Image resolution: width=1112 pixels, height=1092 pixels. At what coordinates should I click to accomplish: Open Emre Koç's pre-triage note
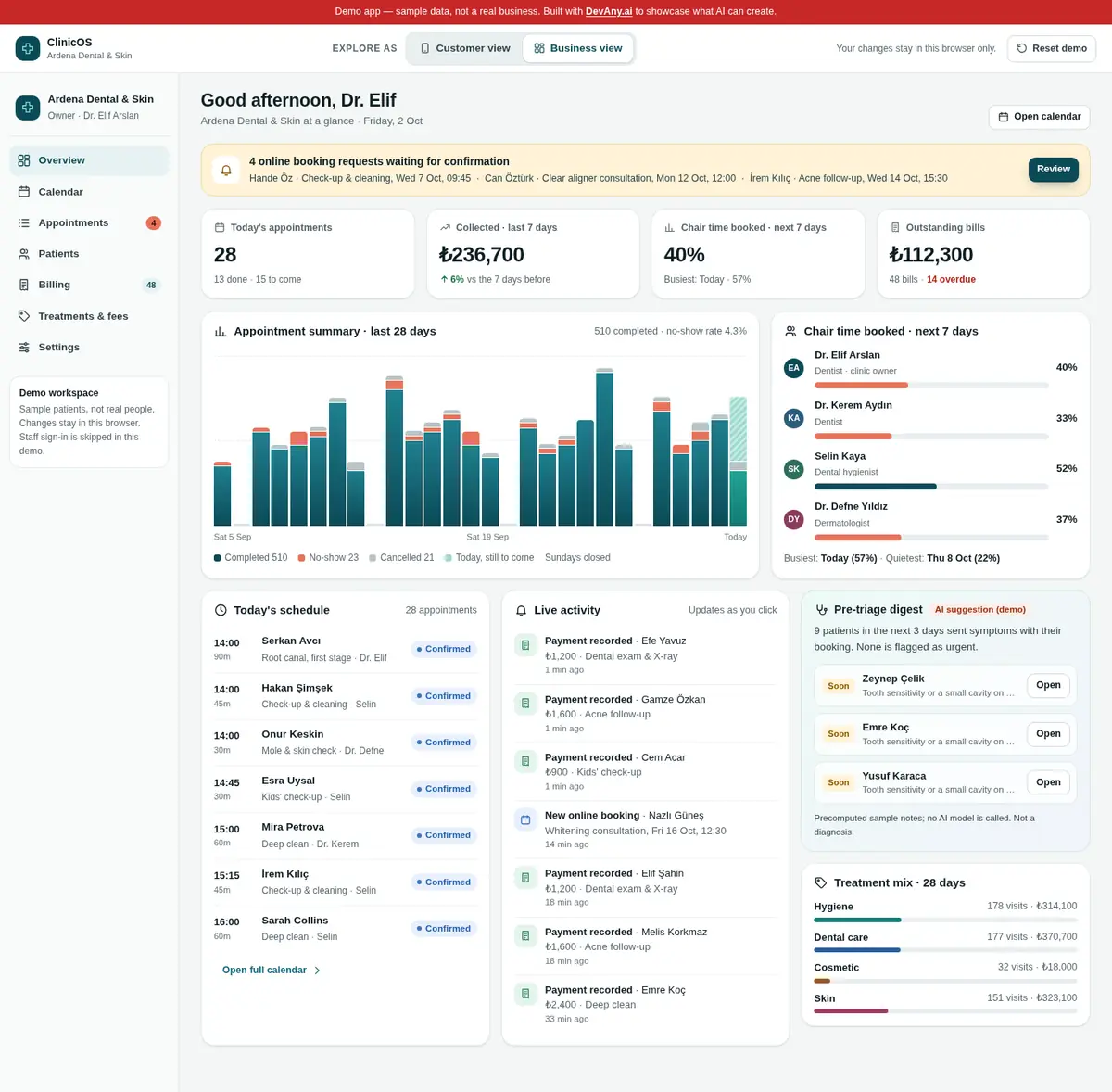(1048, 733)
